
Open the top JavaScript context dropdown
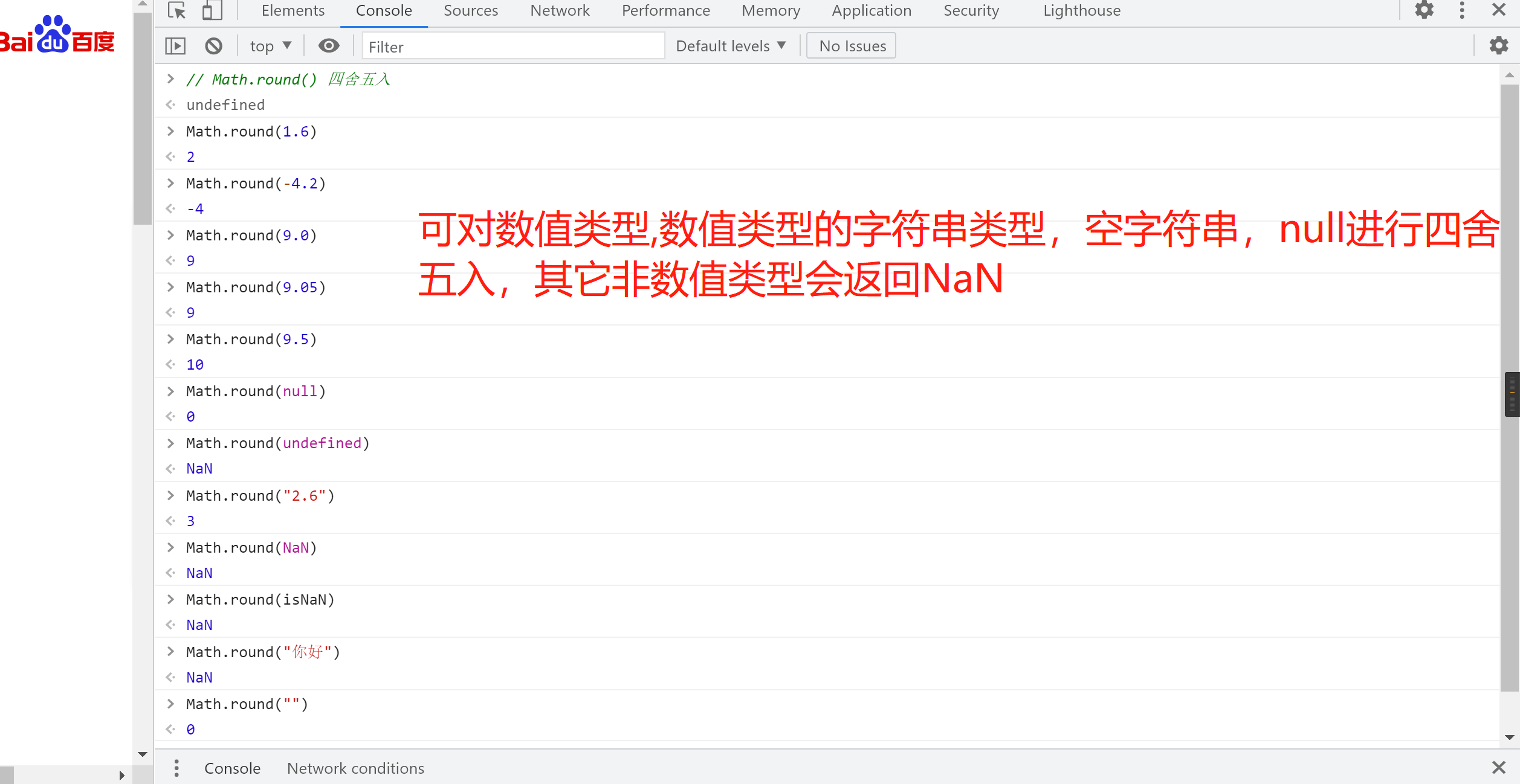(270, 46)
